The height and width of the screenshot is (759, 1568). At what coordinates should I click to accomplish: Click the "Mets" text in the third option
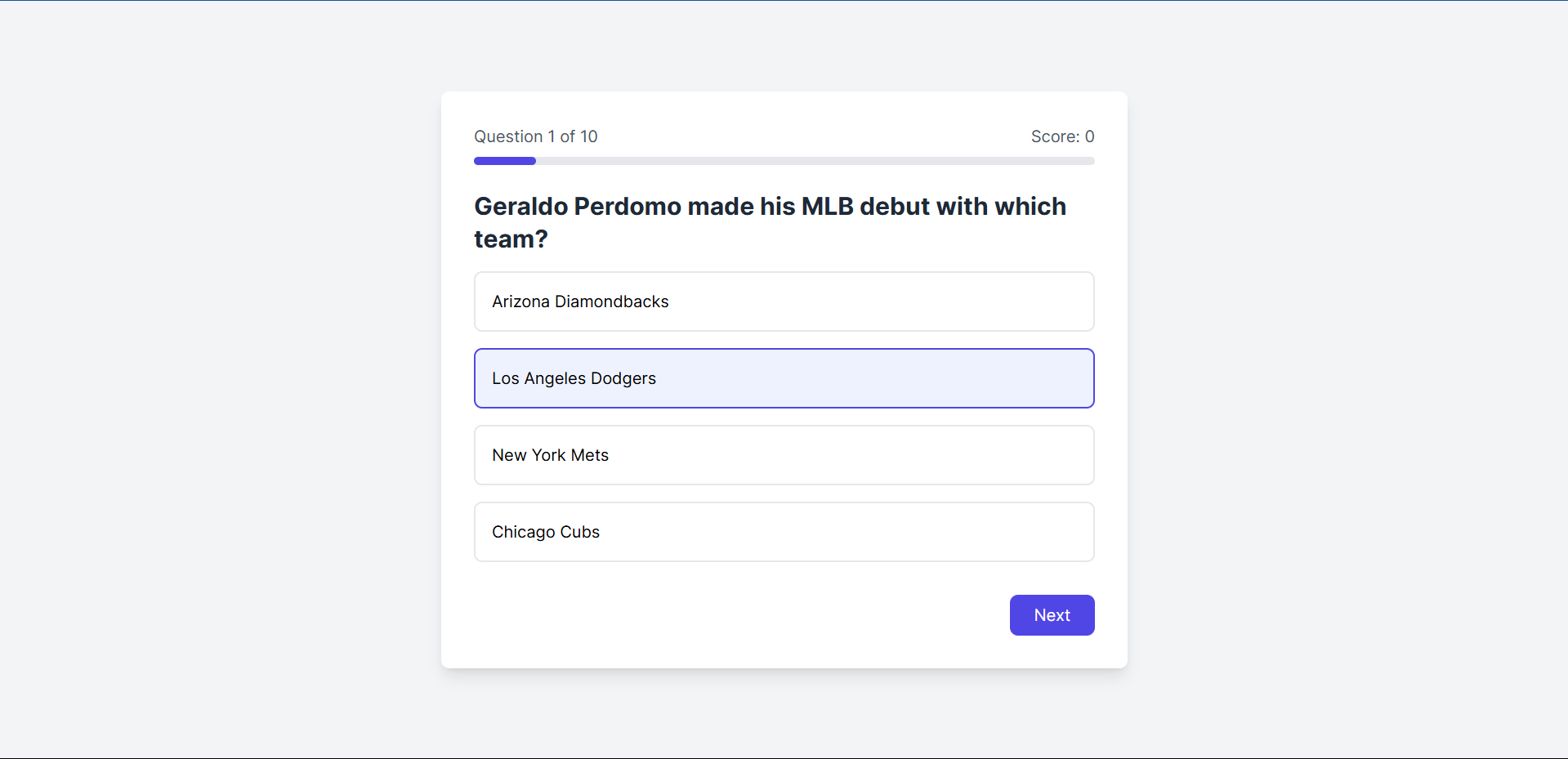click(x=589, y=455)
